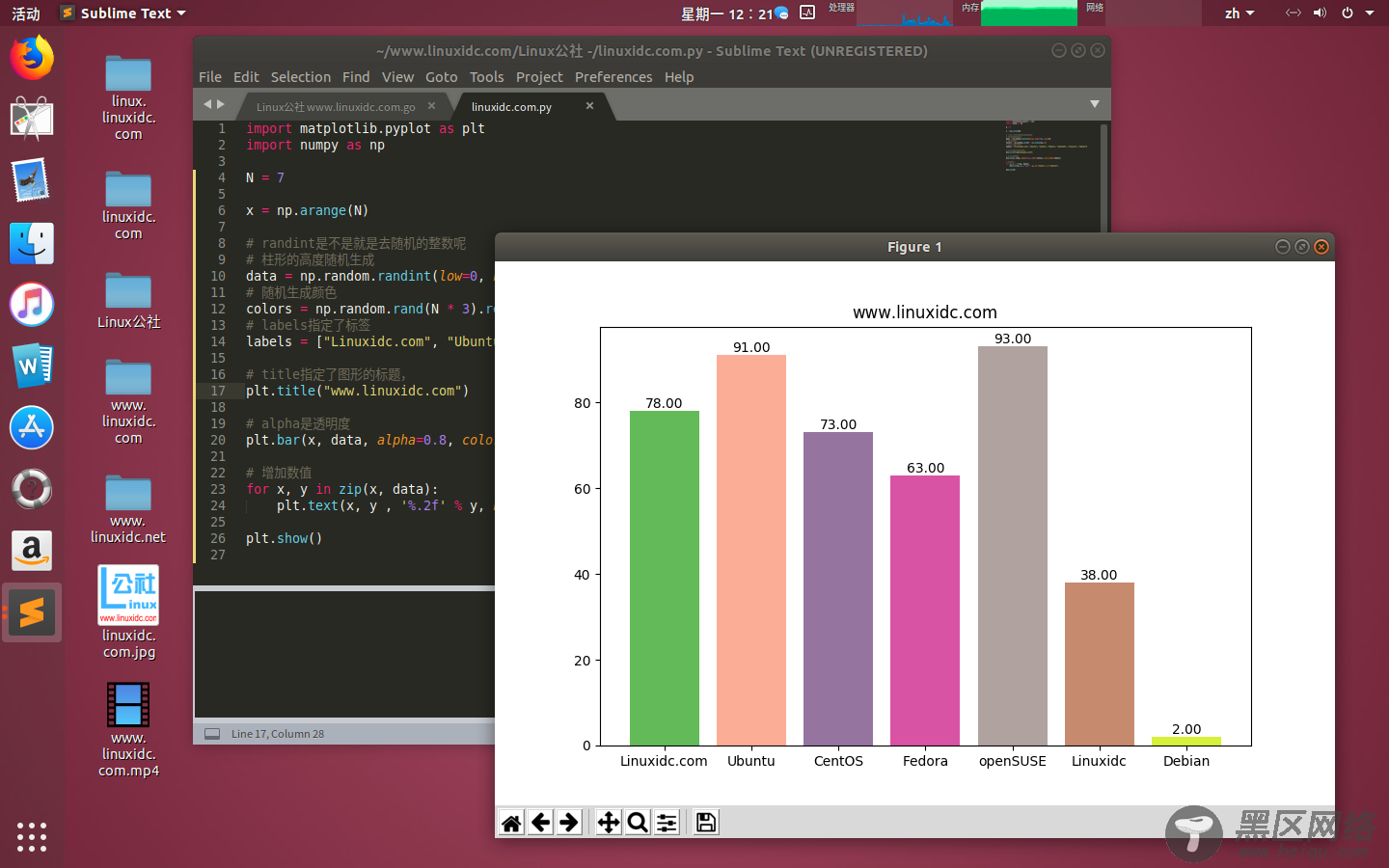Click the Home reset view icon in Figure 1
The width and height of the screenshot is (1389, 868).
click(x=511, y=823)
